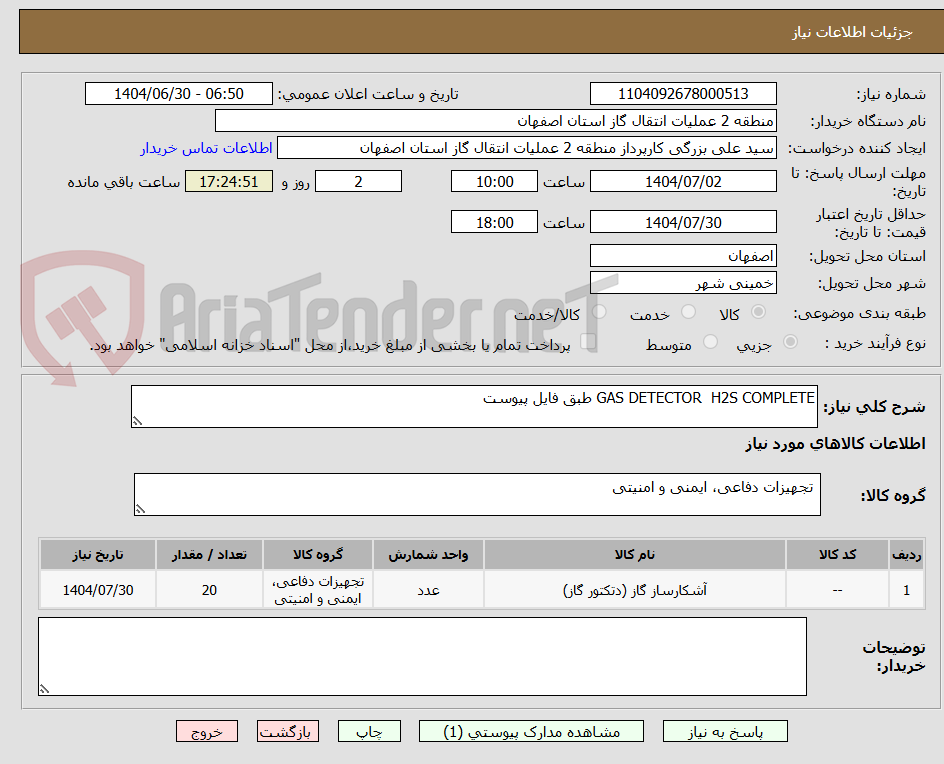Image resolution: width=944 pixels, height=764 pixels.
Task: Click the خروج exit button
Action: coord(207,731)
